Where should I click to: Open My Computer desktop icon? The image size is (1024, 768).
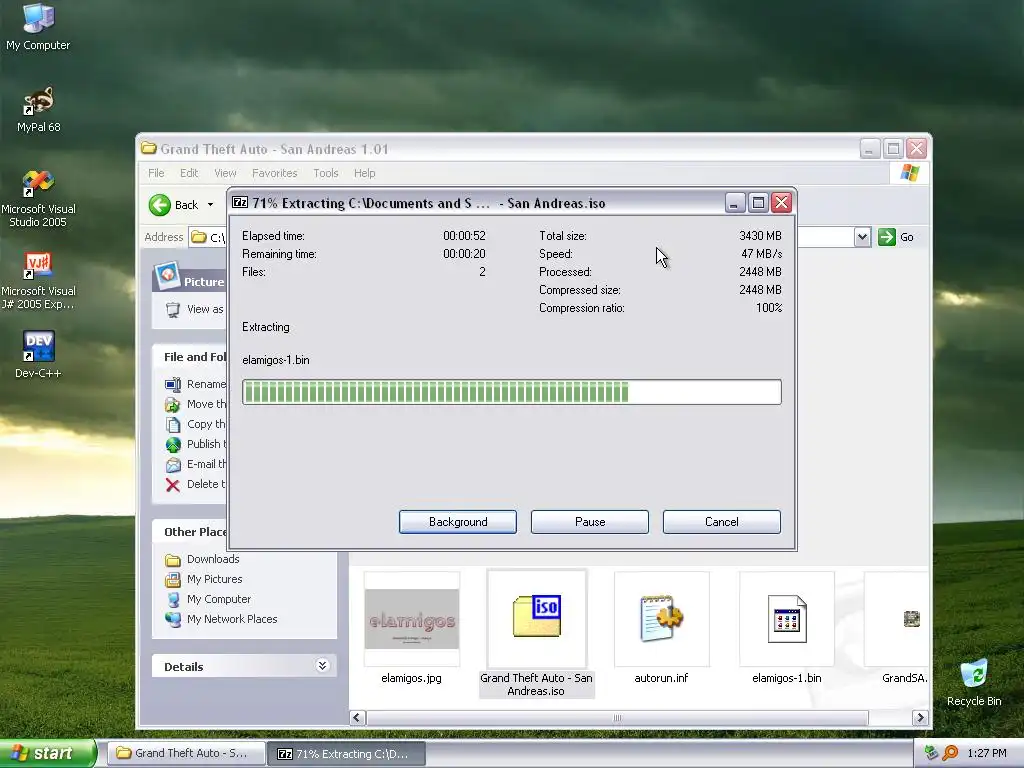(38, 26)
